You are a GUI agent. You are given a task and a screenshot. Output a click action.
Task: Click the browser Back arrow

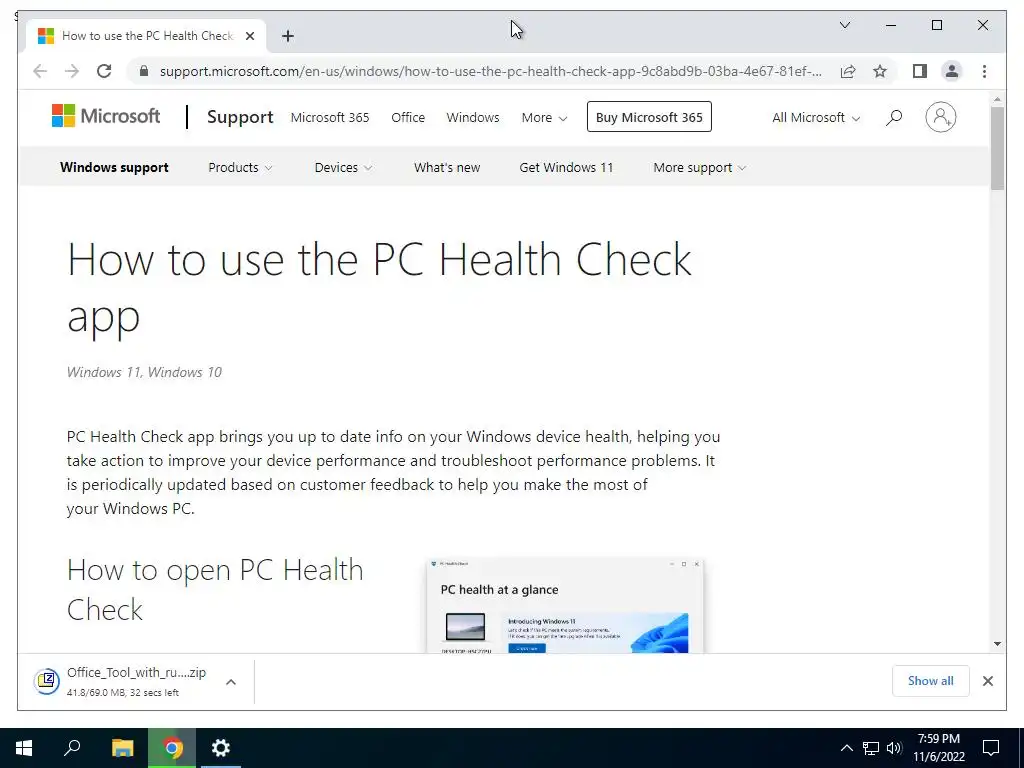(40, 71)
